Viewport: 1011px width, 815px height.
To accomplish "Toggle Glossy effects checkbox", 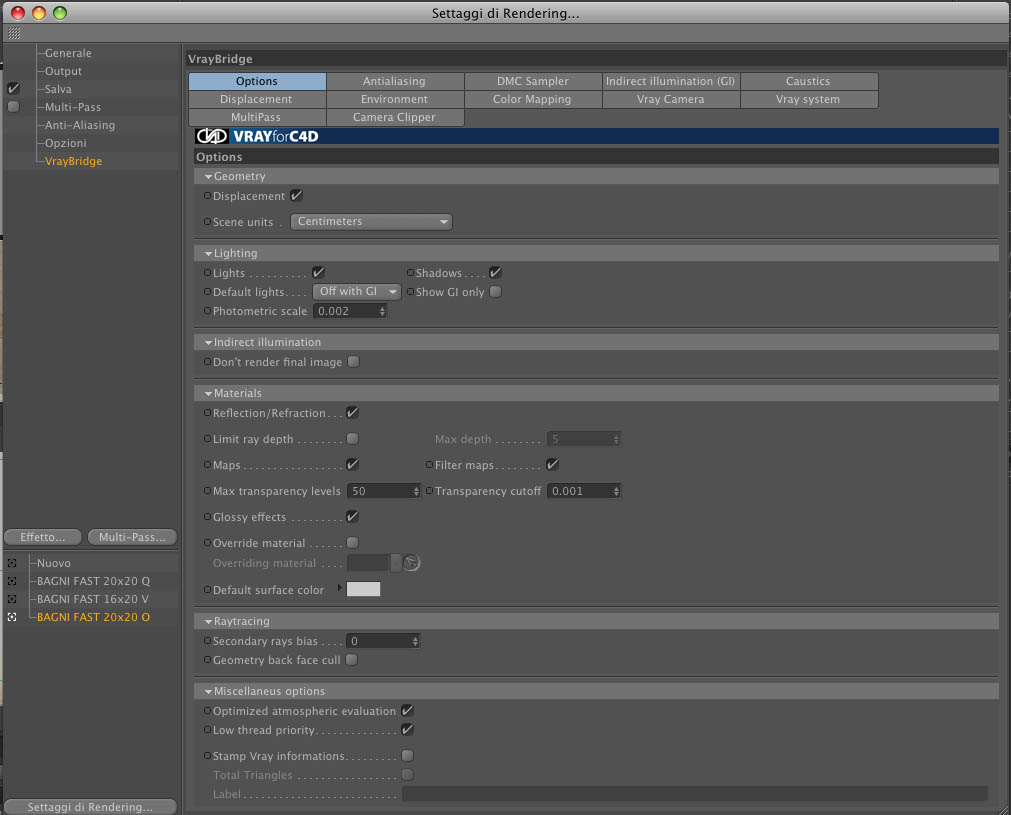I will [353, 516].
